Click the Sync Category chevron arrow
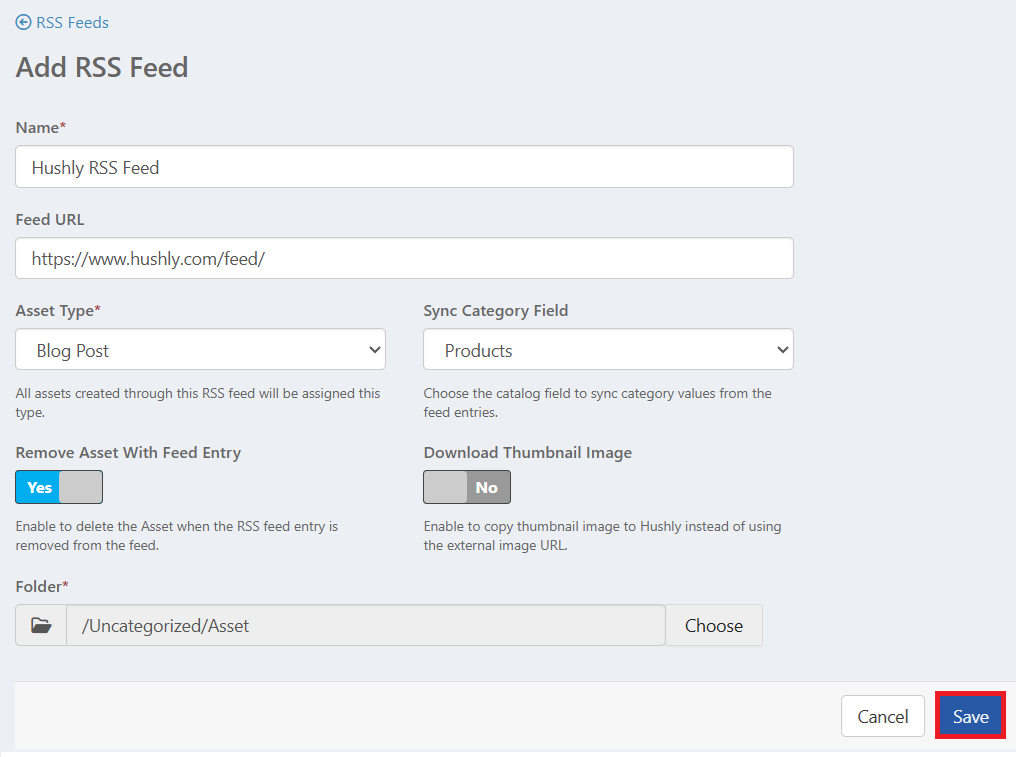Image resolution: width=1016 pixels, height=757 pixels. click(783, 350)
